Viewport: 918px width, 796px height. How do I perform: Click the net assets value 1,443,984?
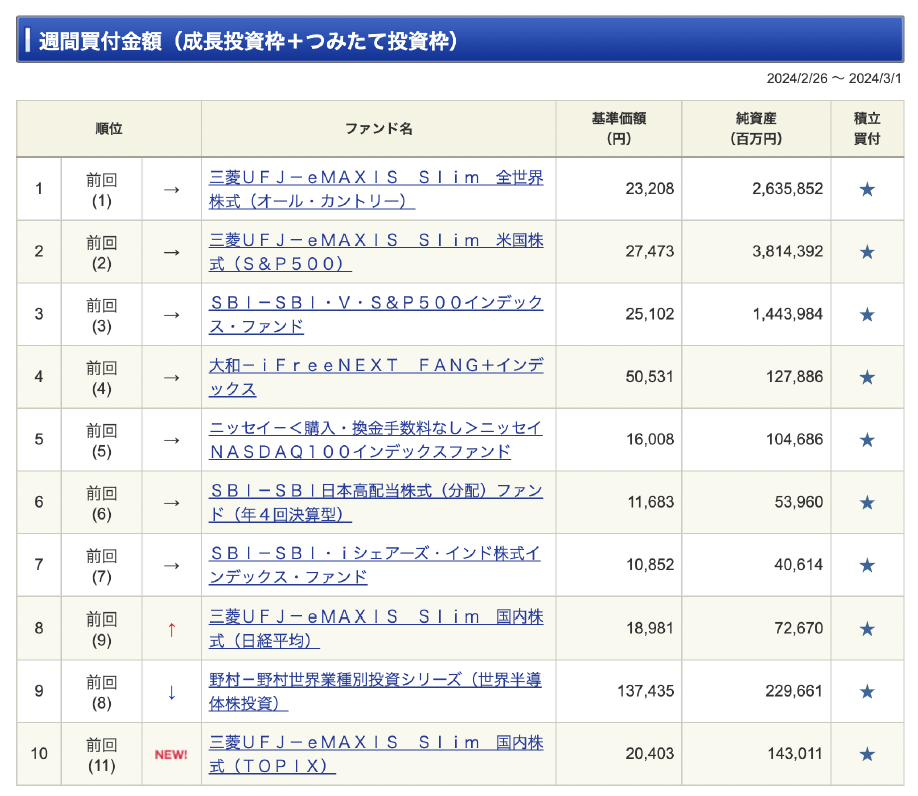[x=787, y=314]
